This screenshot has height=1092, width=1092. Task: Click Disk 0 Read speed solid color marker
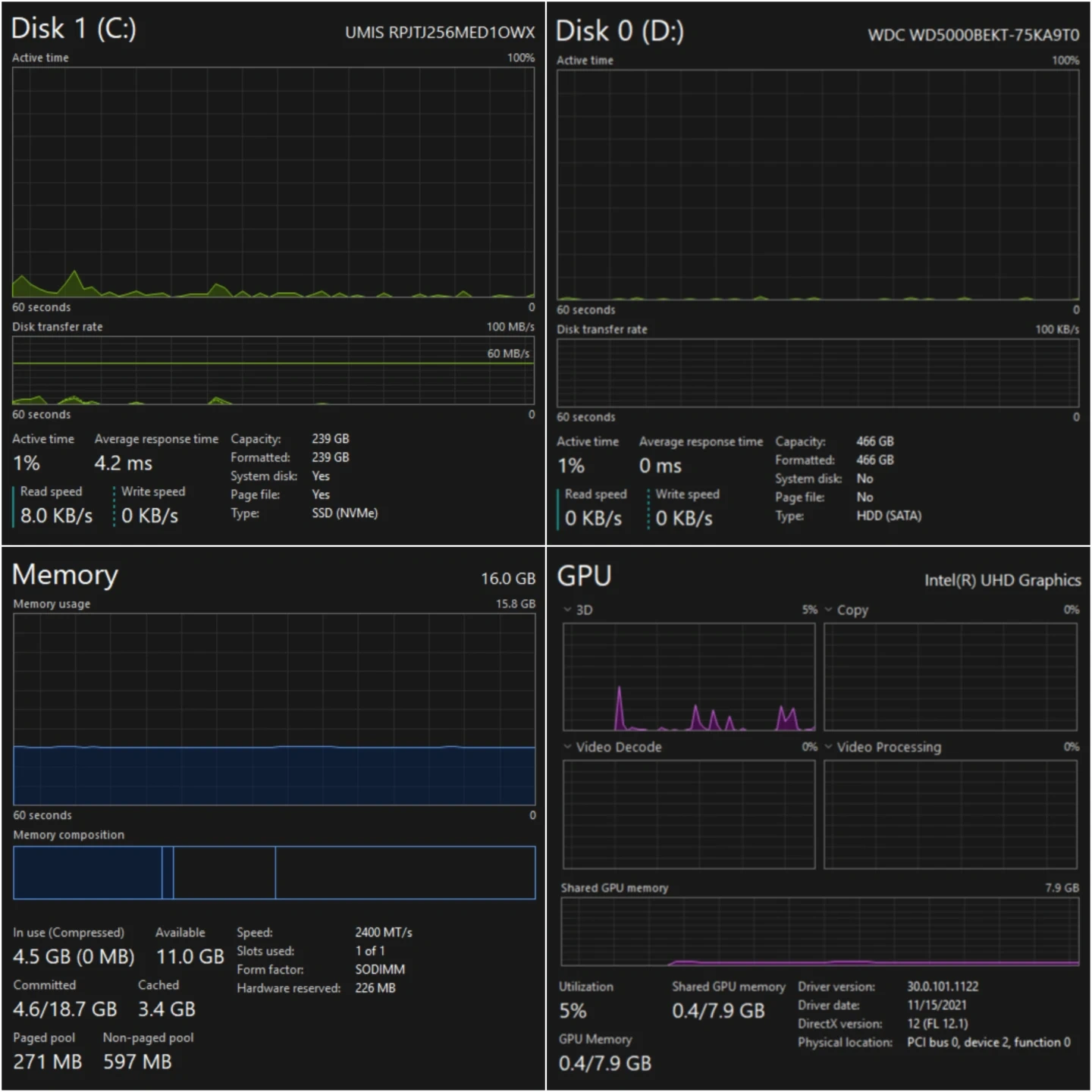559,508
